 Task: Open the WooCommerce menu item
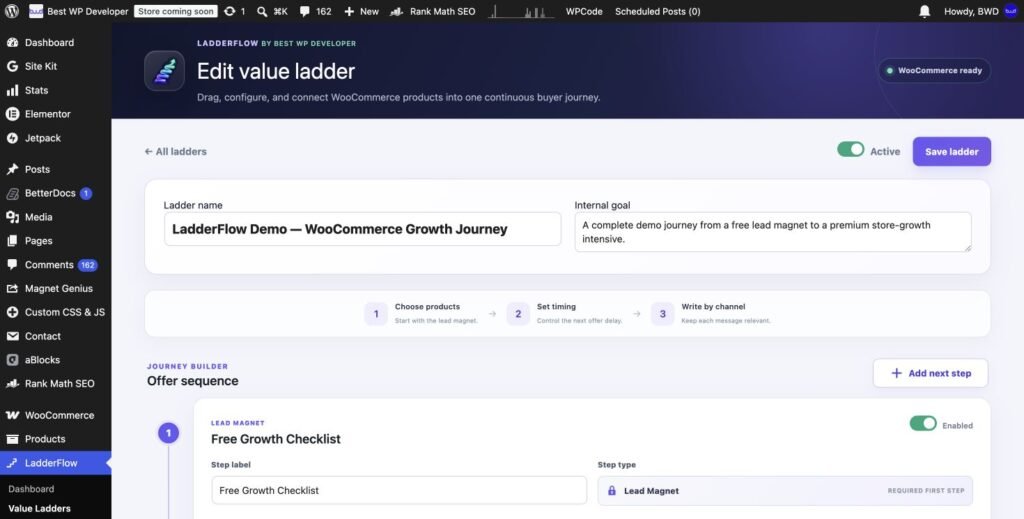click(56, 415)
